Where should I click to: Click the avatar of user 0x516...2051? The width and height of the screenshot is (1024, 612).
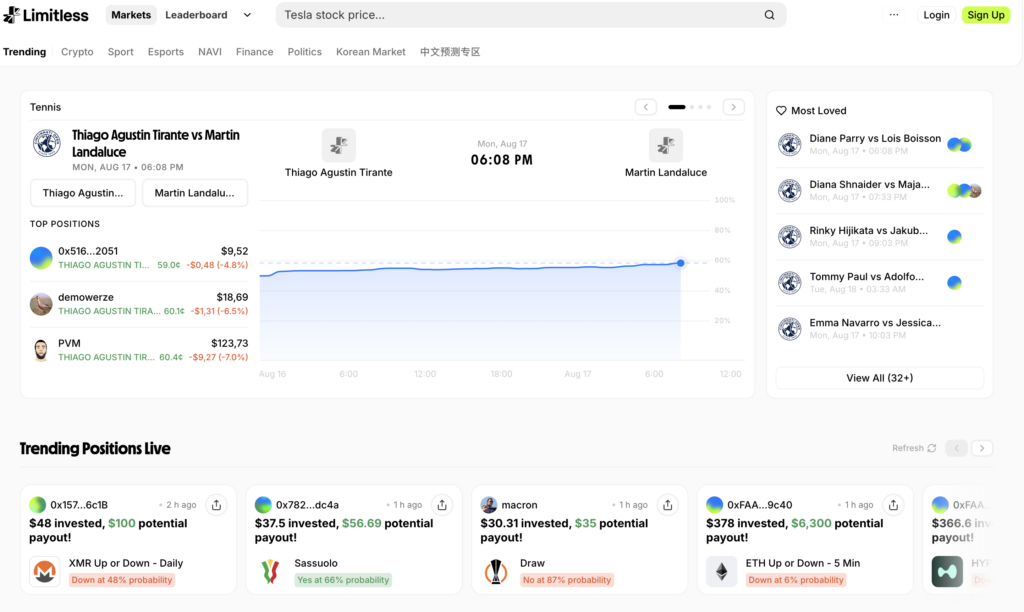point(41,257)
